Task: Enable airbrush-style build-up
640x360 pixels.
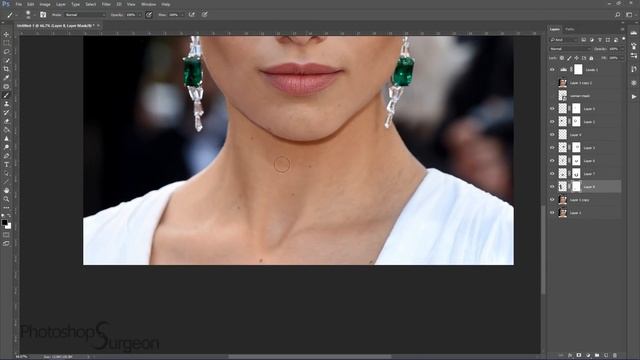Action: click(192, 15)
